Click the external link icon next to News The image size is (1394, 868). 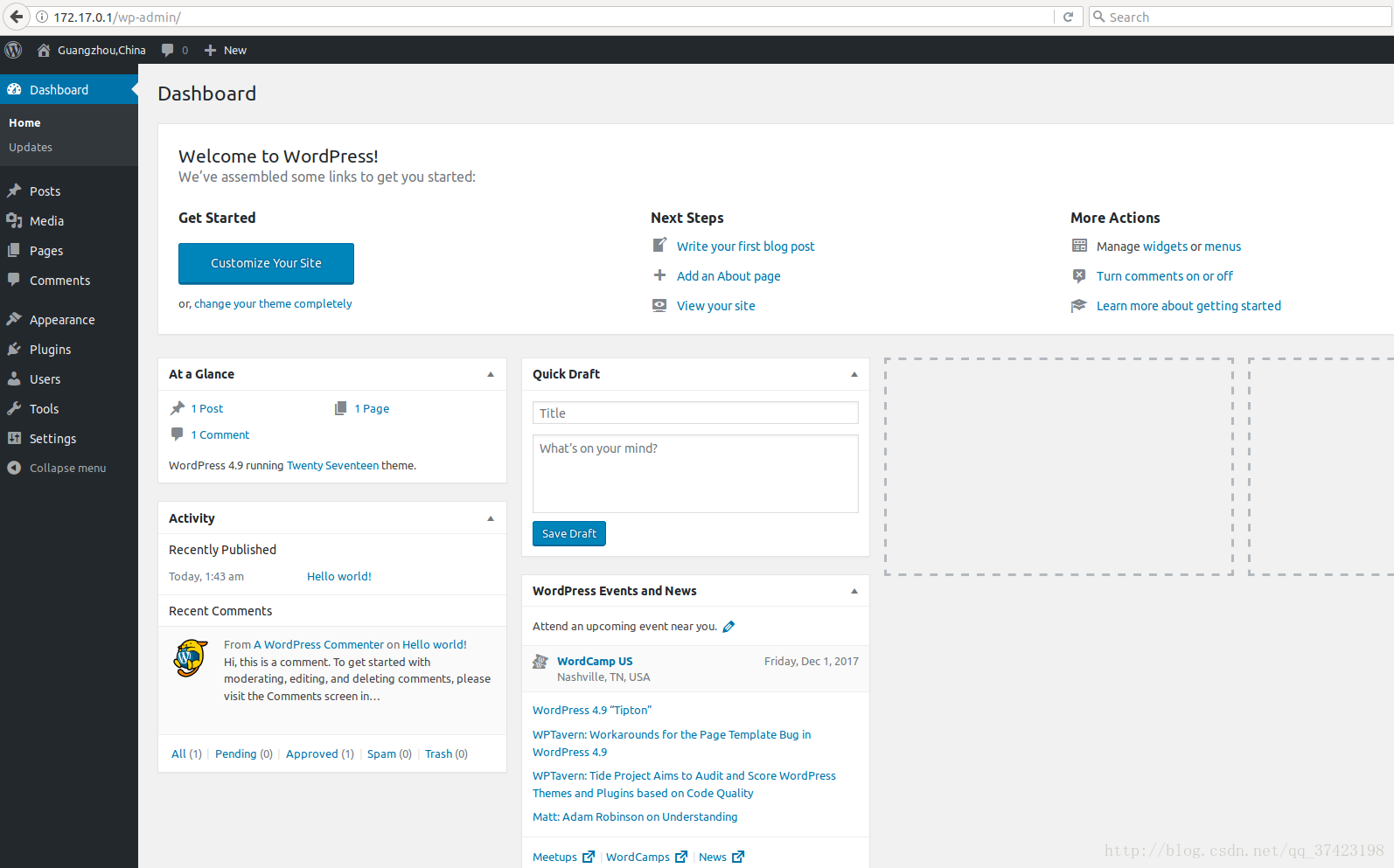coord(738,857)
